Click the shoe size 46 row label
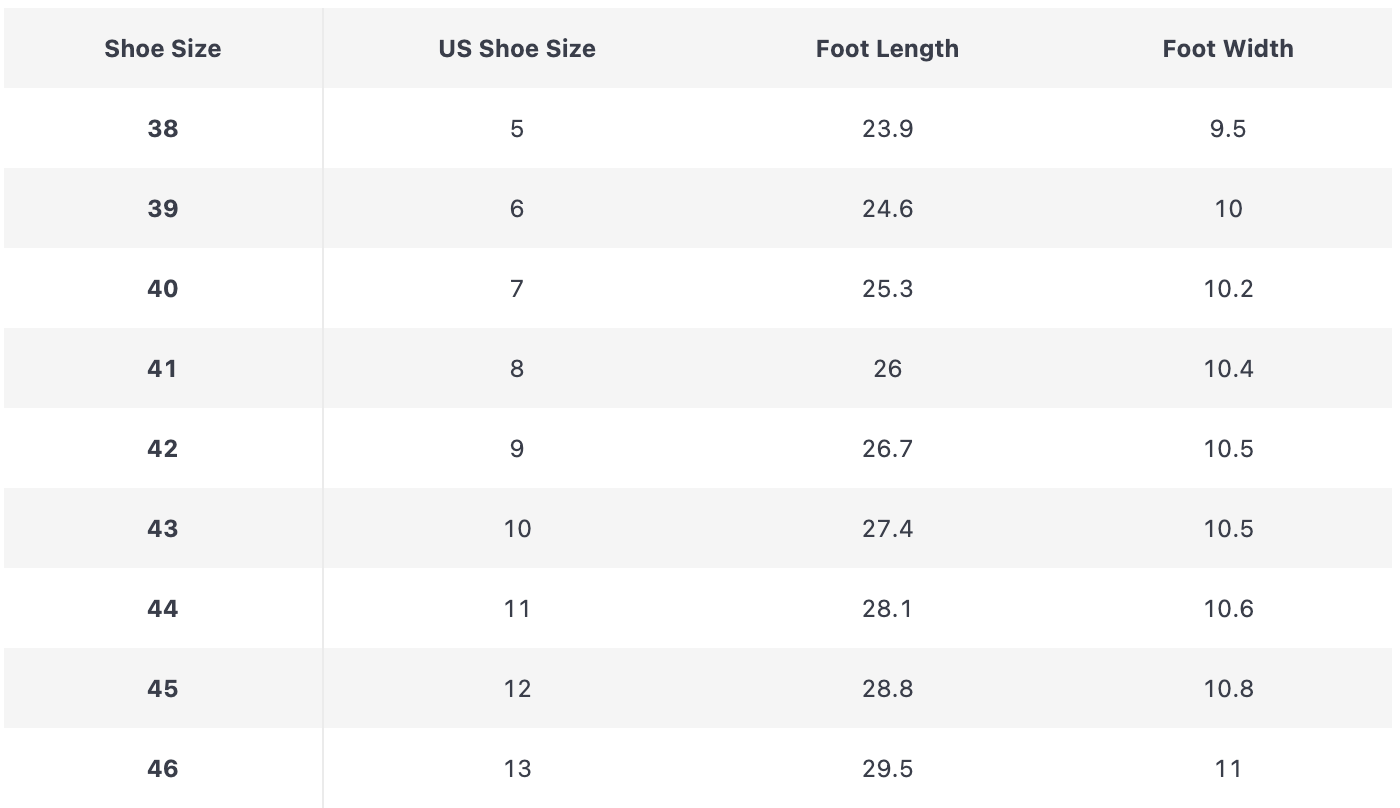Image resolution: width=1400 pixels, height=808 pixels. click(163, 768)
